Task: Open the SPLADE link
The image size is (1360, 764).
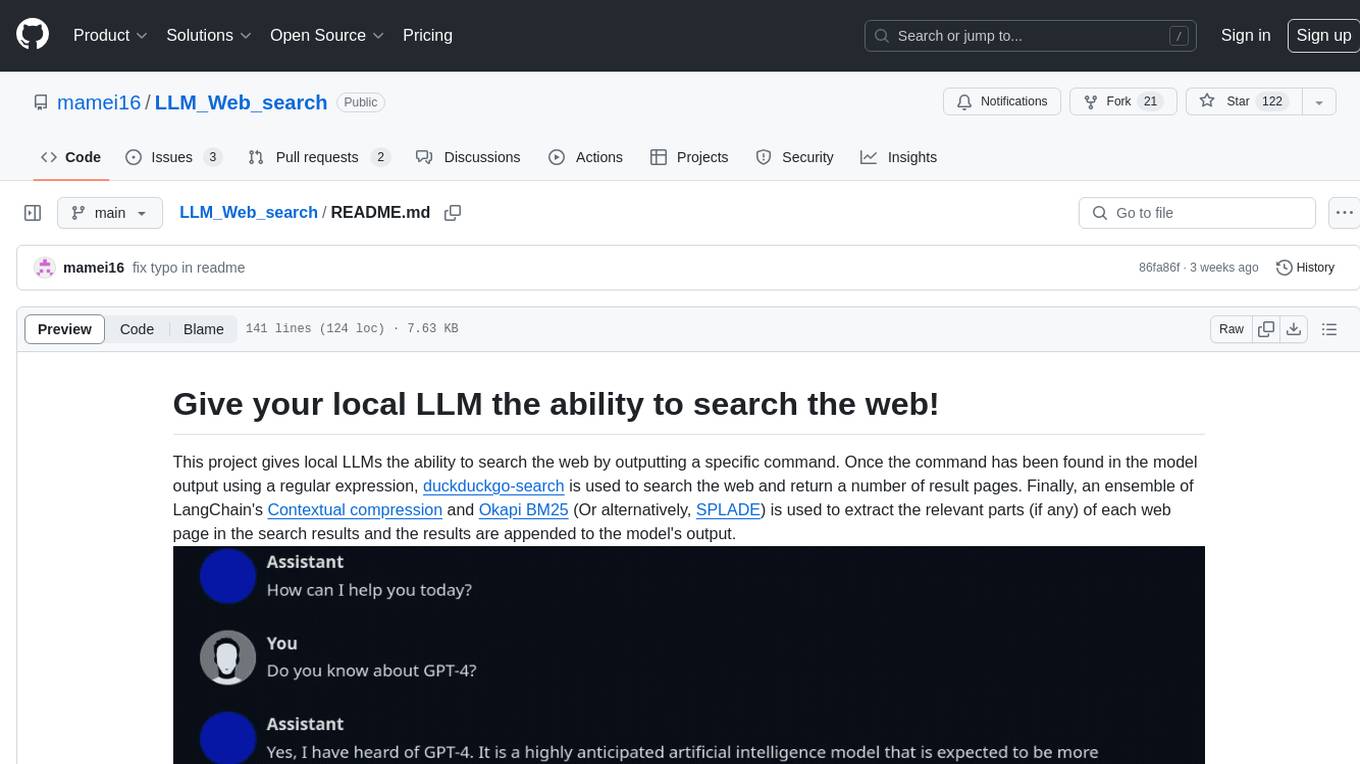Action: [728, 510]
